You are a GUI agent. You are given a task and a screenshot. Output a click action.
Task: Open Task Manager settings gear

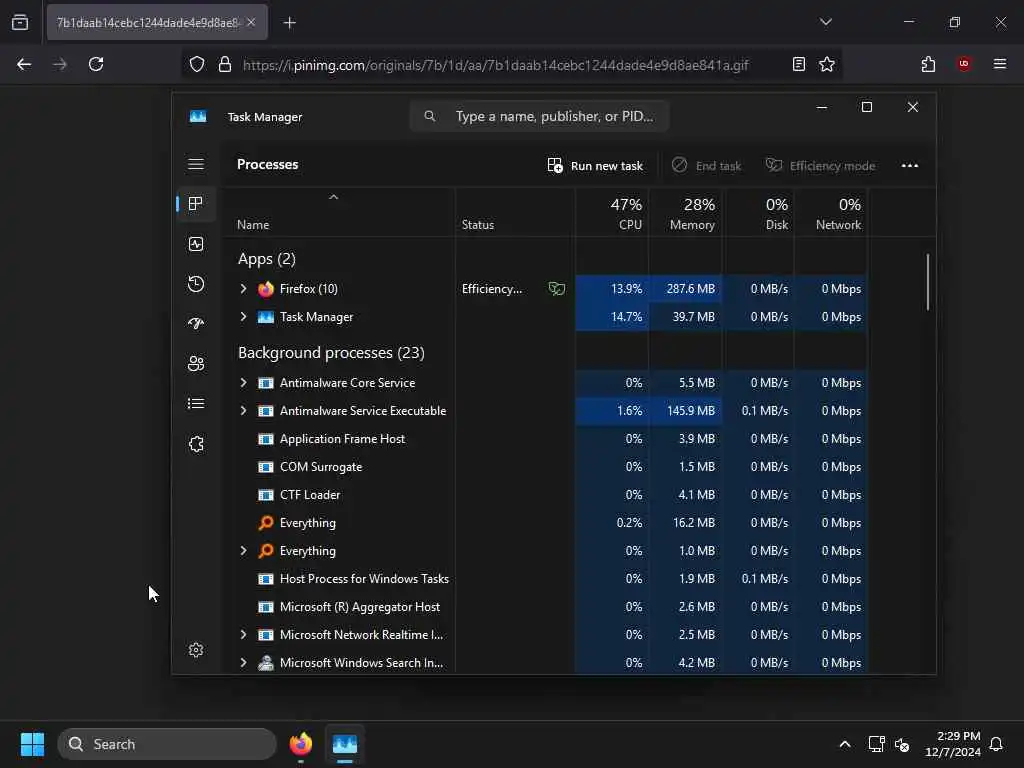tap(196, 650)
